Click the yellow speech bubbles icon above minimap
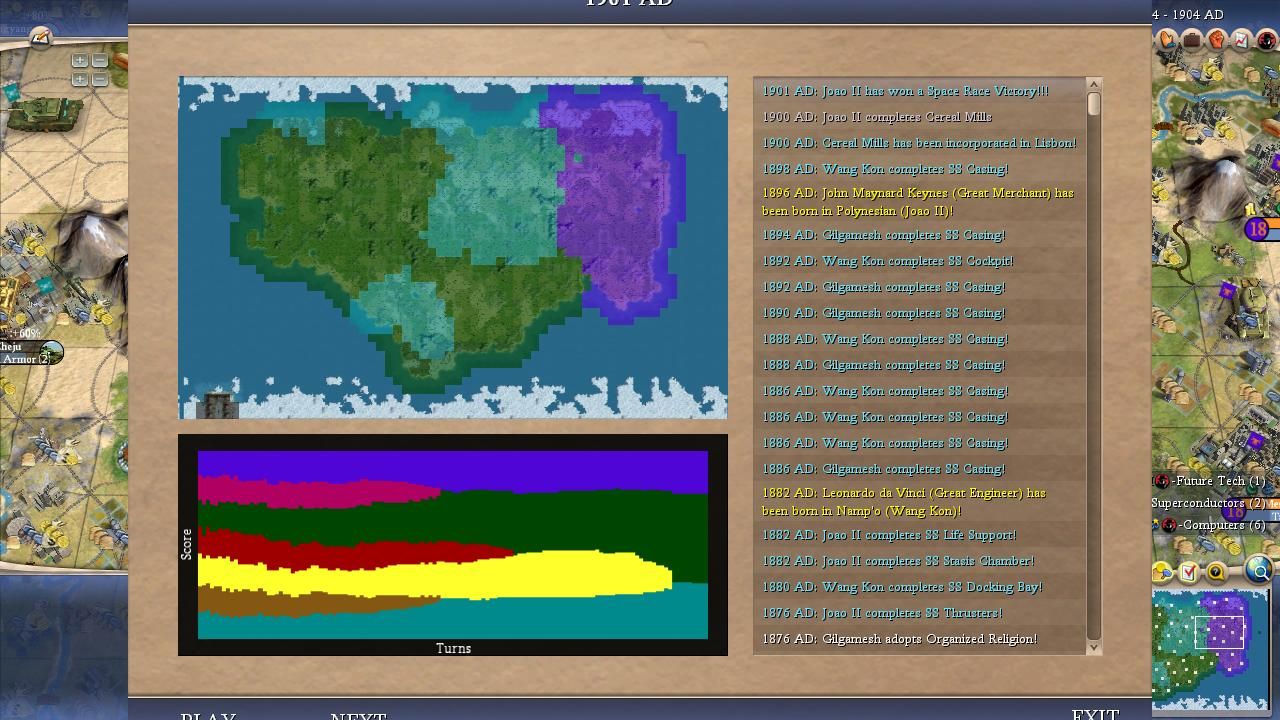Screen dimensions: 1280x720 point(1163,572)
